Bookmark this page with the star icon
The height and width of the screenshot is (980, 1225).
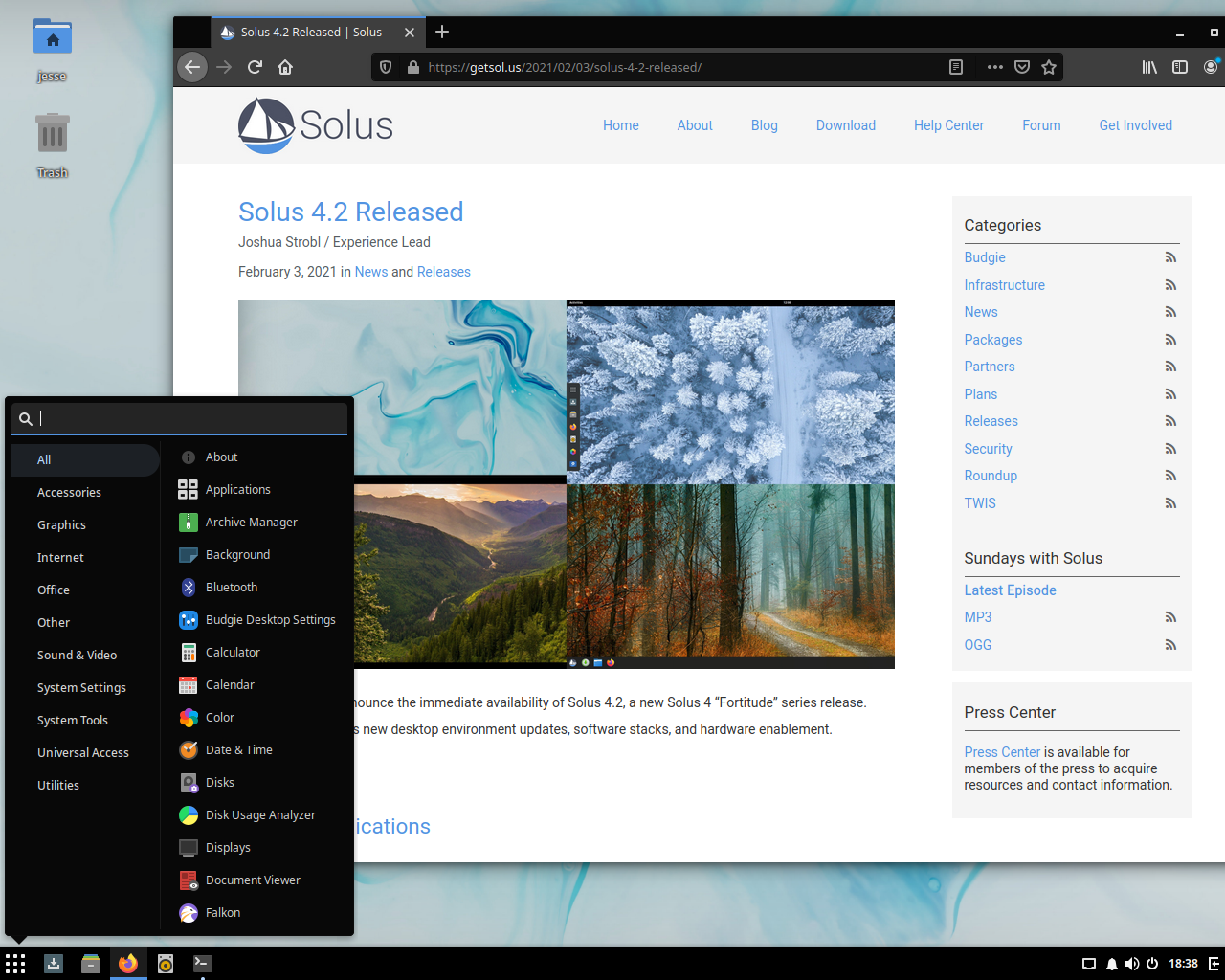pyautogui.click(x=1049, y=67)
